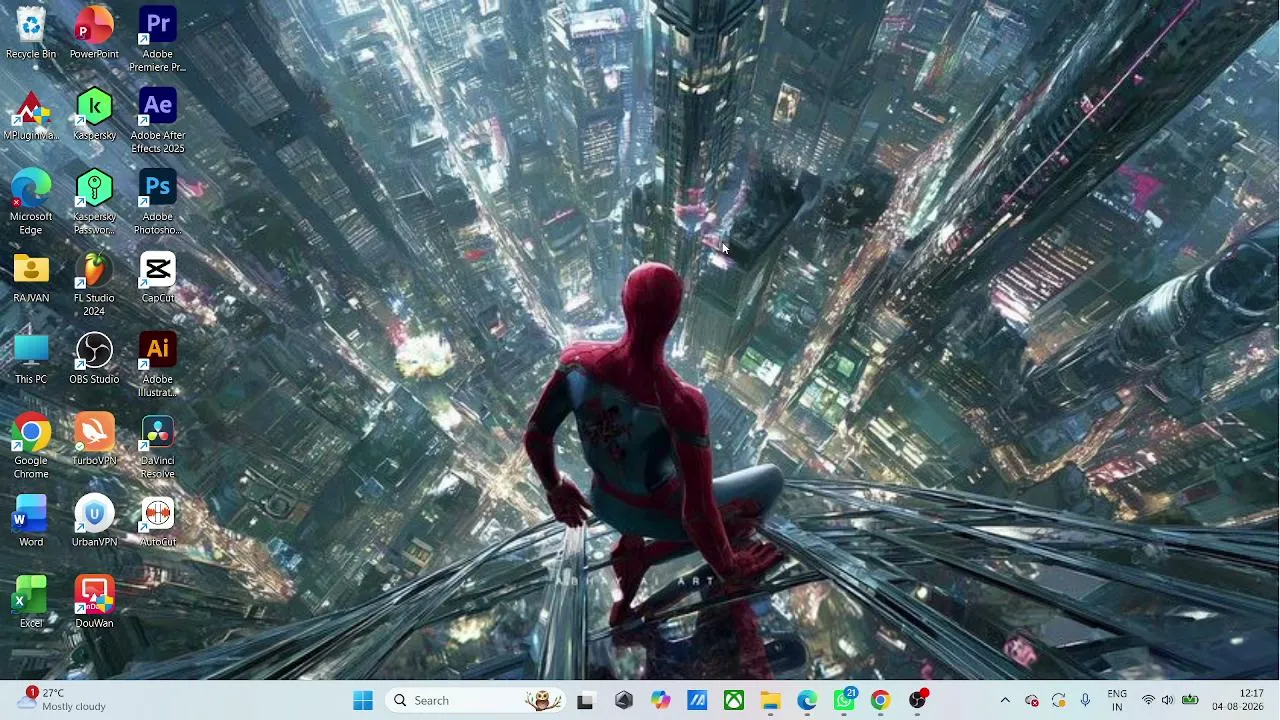The image size is (1280, 720).
Task: Open Task View from the taskbar
Action: point(585,701)
